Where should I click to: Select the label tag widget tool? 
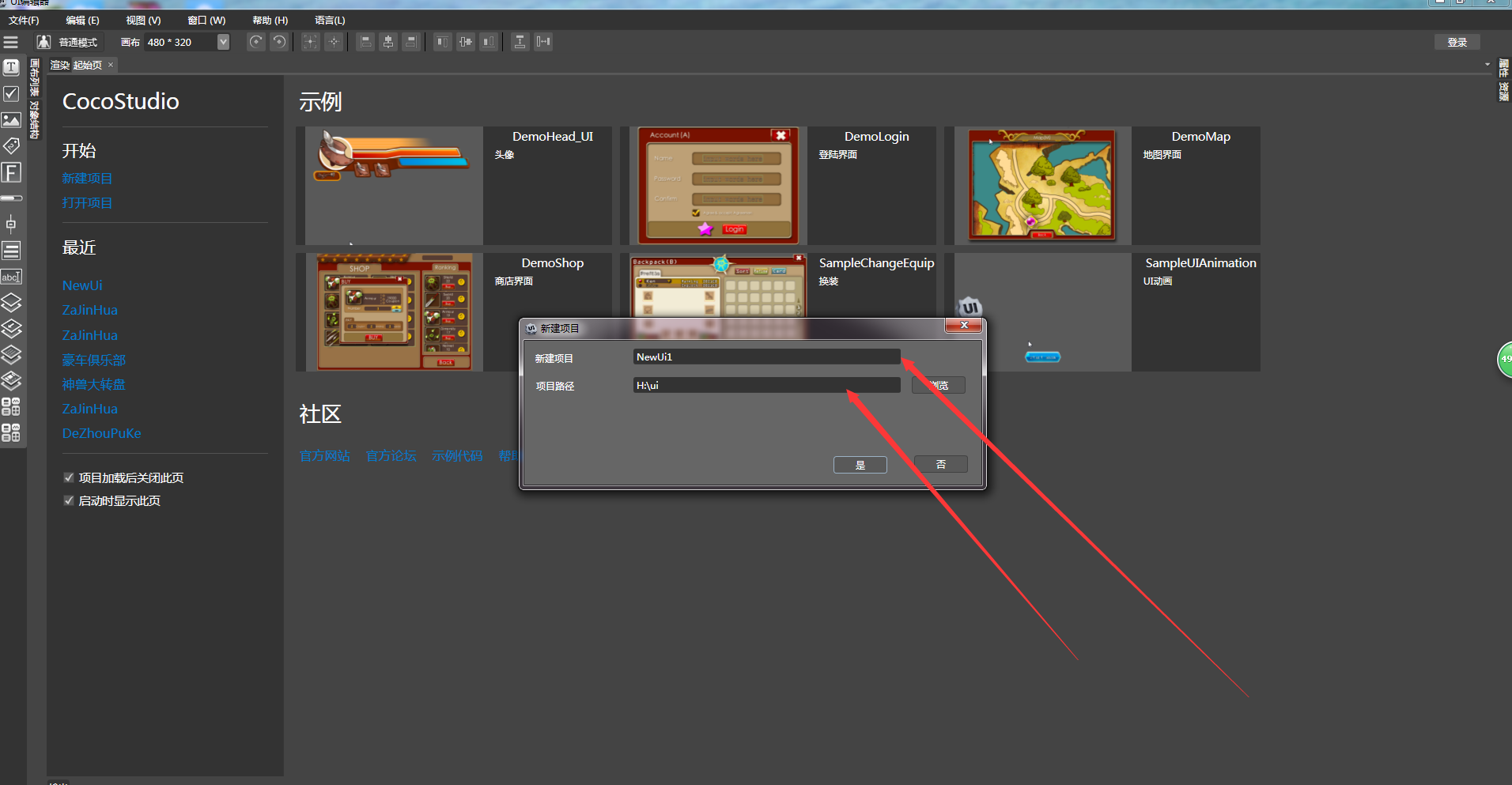pos(11,146)
